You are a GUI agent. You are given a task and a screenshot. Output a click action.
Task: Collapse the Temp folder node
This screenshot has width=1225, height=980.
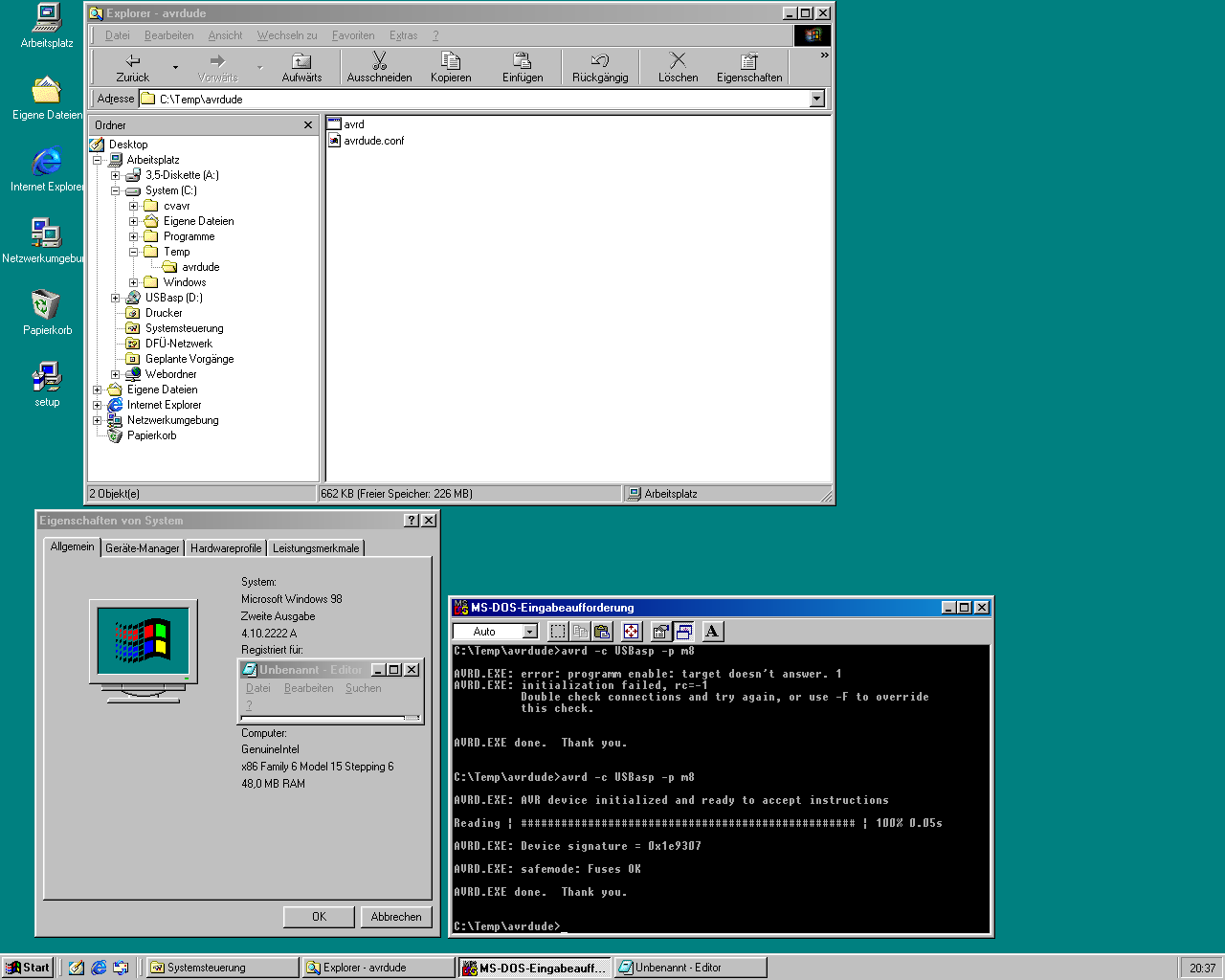coord(133,252)
